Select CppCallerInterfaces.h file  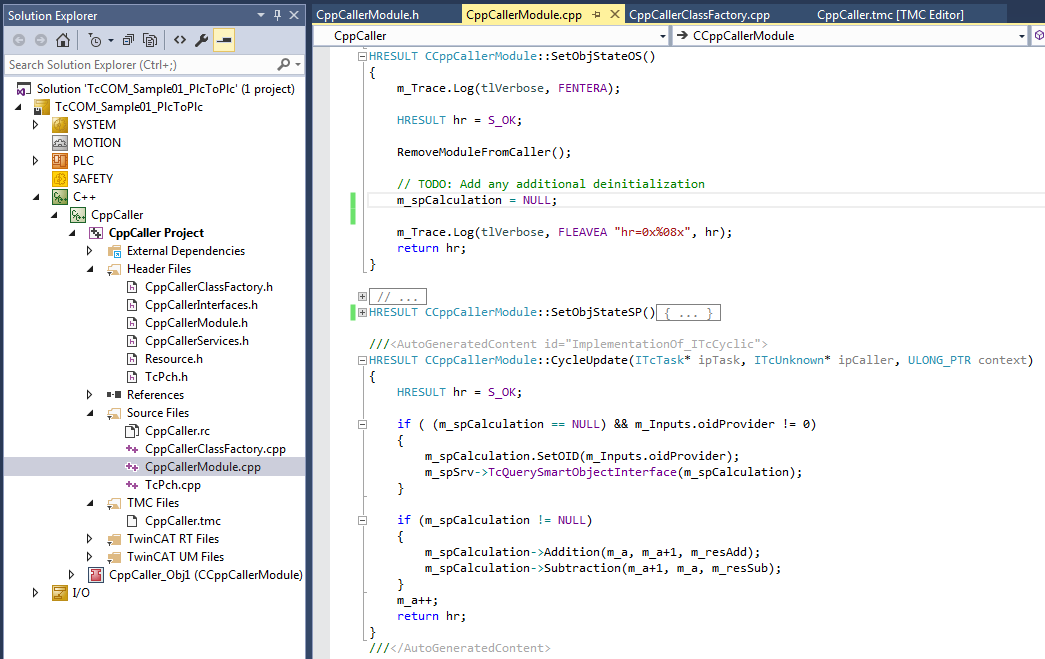click(x=201, y=305)
